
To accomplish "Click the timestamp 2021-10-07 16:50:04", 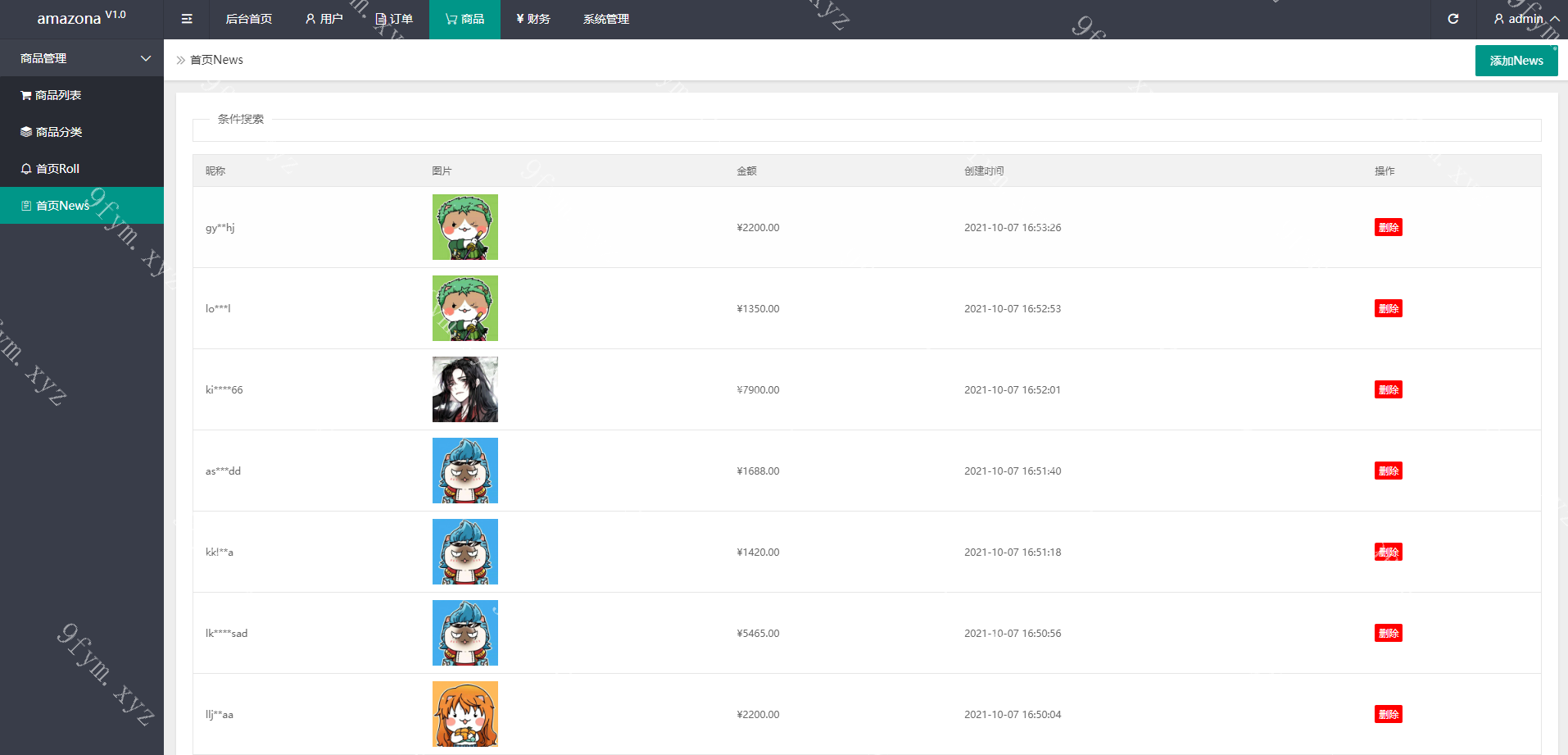I will (1013, 714).
